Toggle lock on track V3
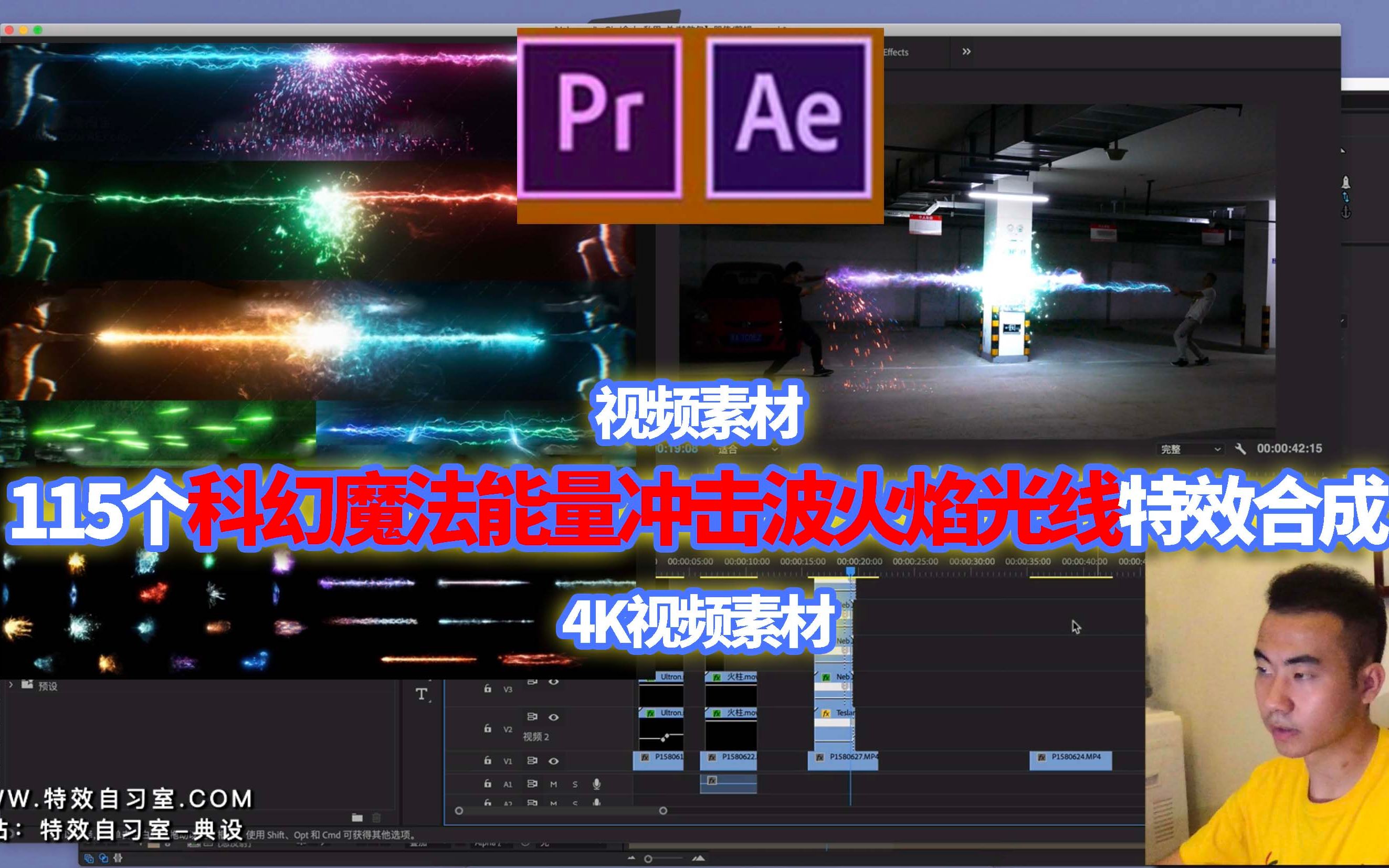The image size is (1389, 868). [488, 689]
